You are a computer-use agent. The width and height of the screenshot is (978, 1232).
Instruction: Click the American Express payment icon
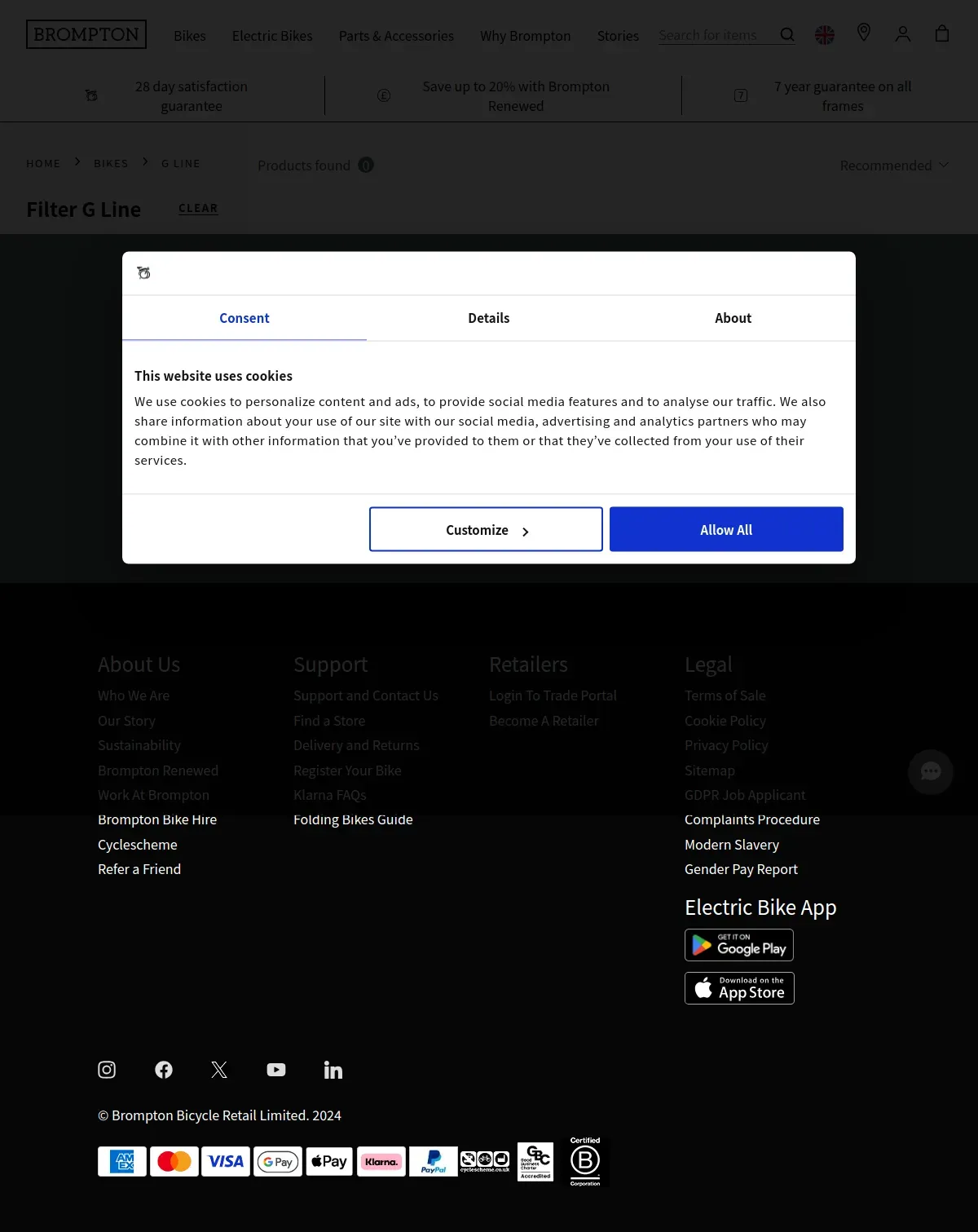[122, 1161]
